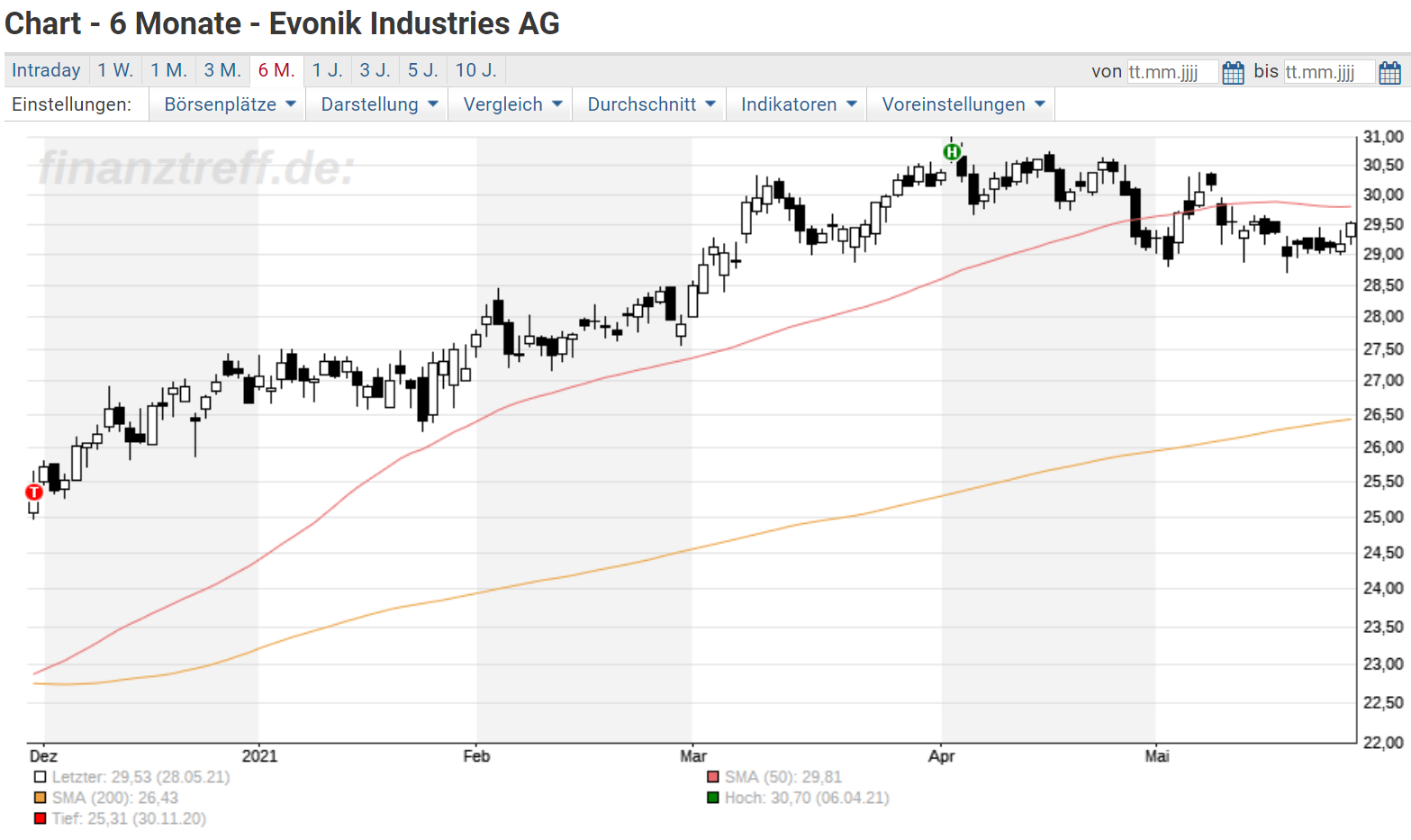
Task: Select the 1 M. time range tab
Action: [x=168, y=70]
